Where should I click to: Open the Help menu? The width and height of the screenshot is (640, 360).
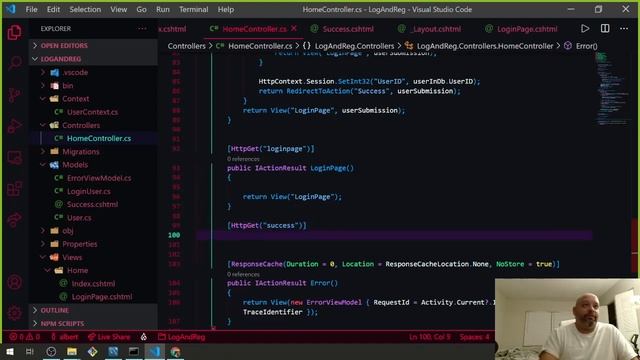click(226, 9)
